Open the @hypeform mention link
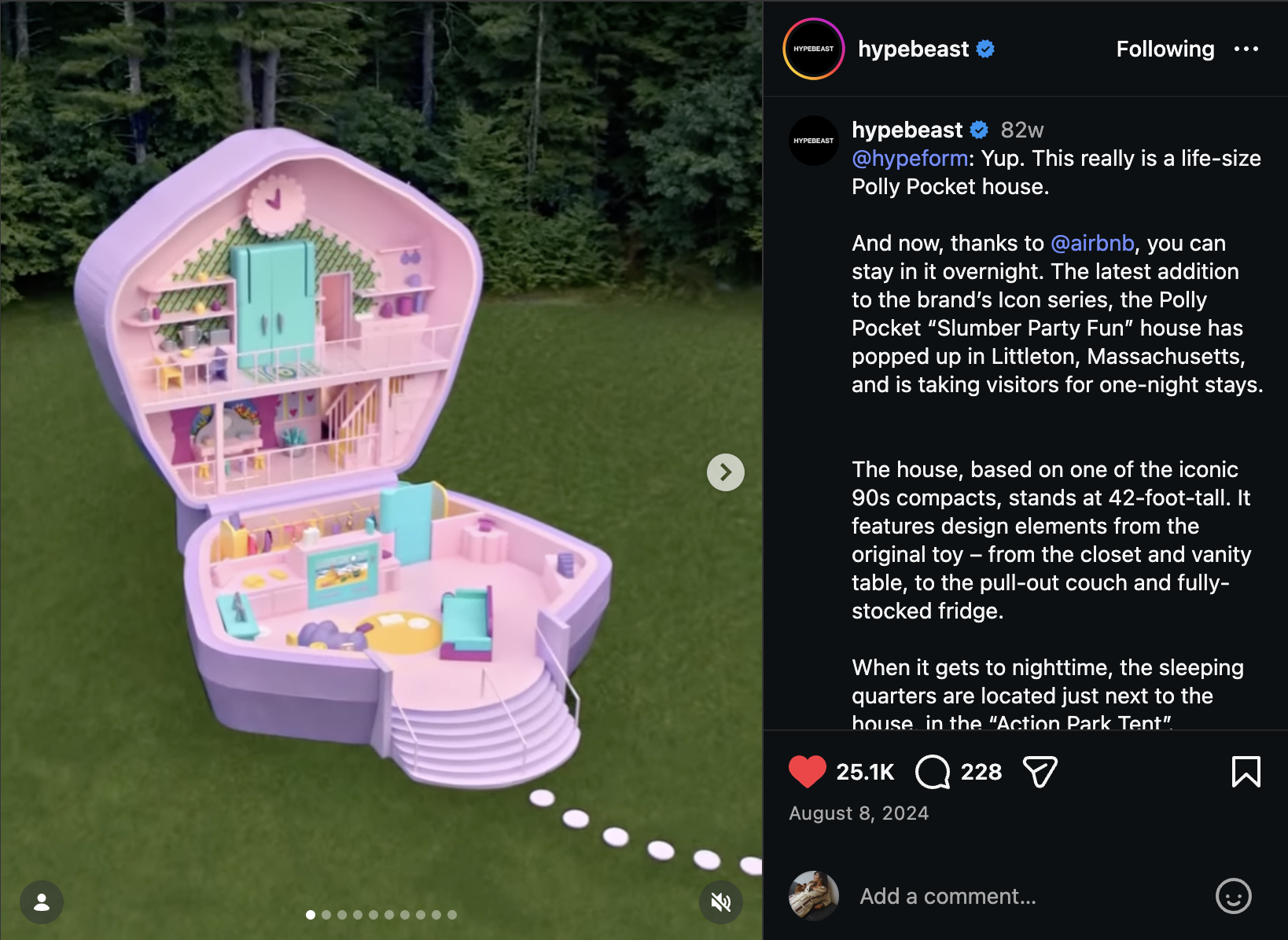Image resolution: width=1288 pixels, height=940 pixels. [x=910, y=158]
